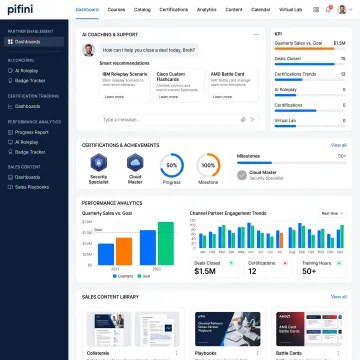360x360 pixels.
Task: Open the Virtual Lab tab
Action: point(290,10)
